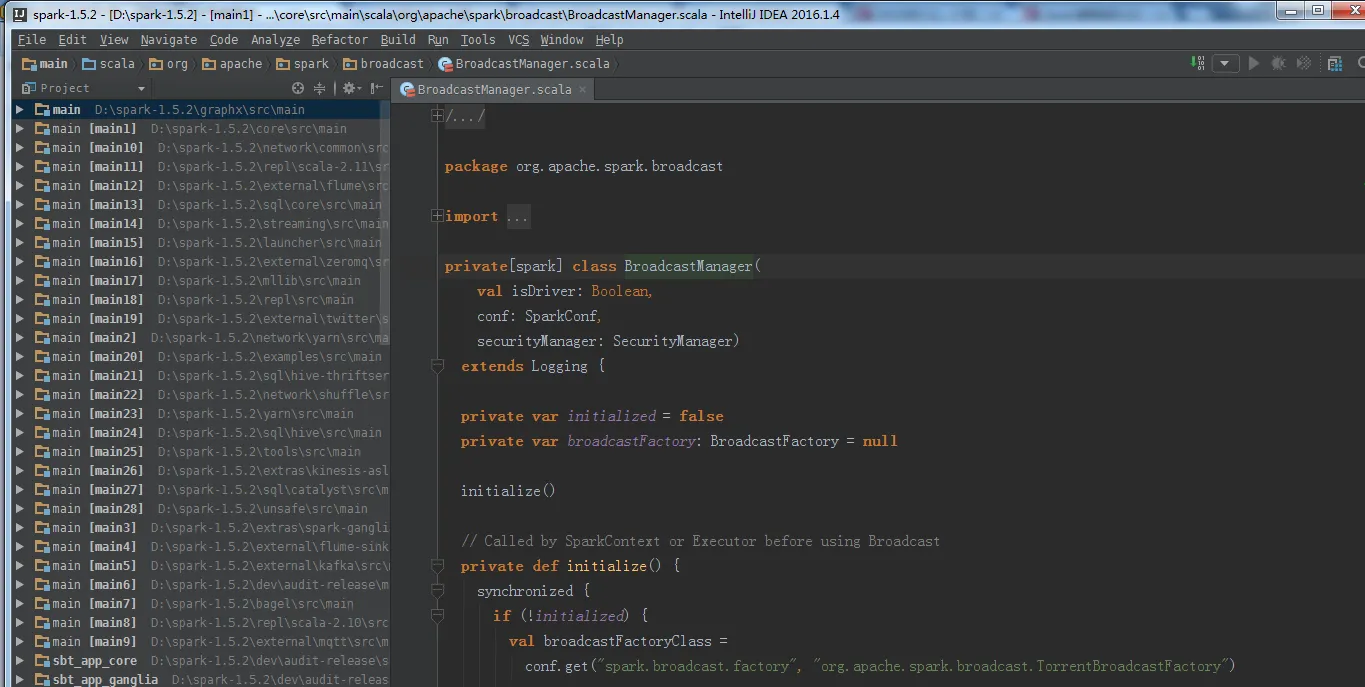This screenshot has width=1365, height=687.
Task: Open the Project Structure dialog icon
Action: [1333, 63]
